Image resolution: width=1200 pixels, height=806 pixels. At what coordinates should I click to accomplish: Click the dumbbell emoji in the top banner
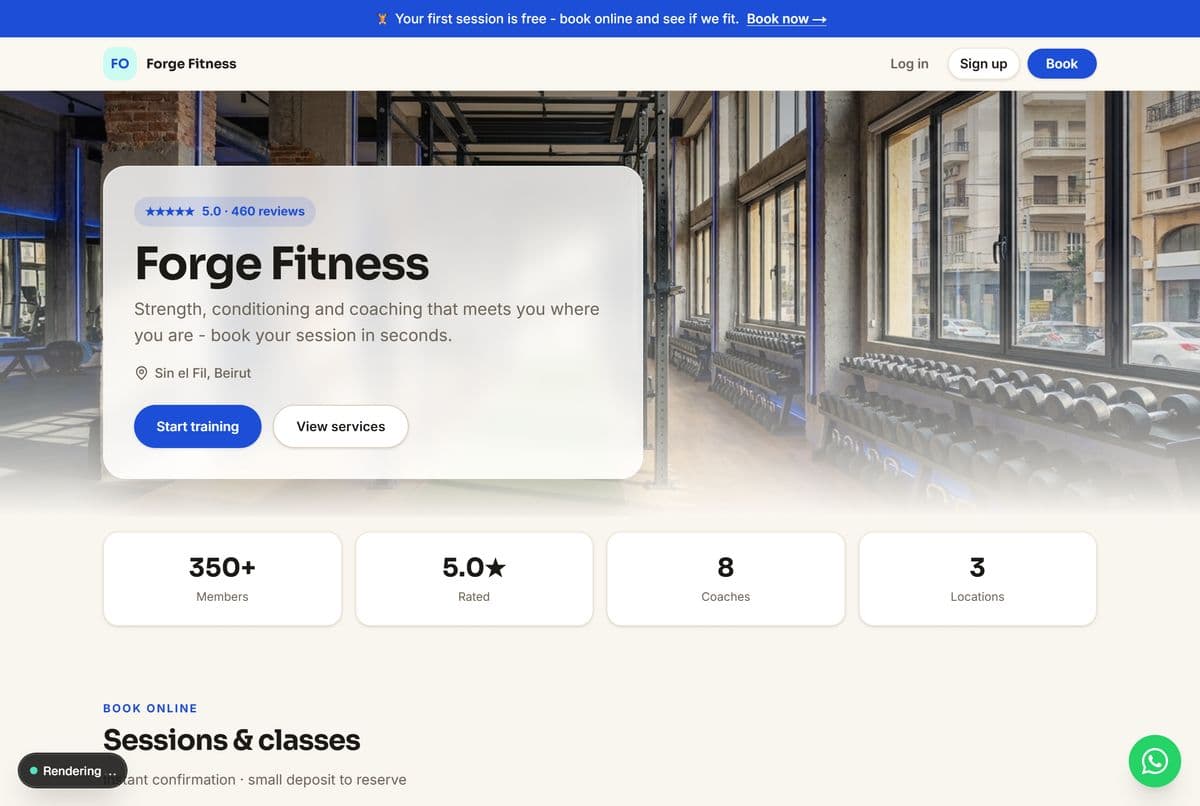pyautogui.click(x=382, y=19)
